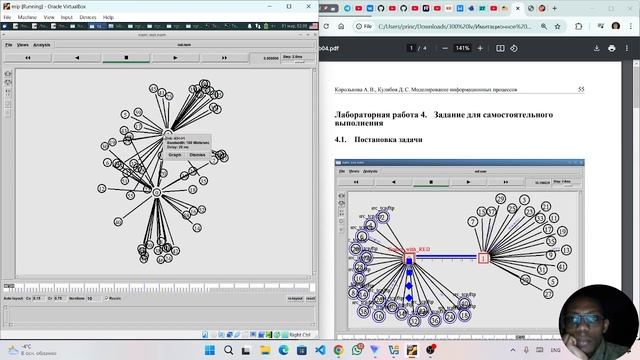The width and height of the screenshot is (640, 360).
Task: Reload the PDF page in Chrome
Action: pyautogui.click(x=326, y=26)
